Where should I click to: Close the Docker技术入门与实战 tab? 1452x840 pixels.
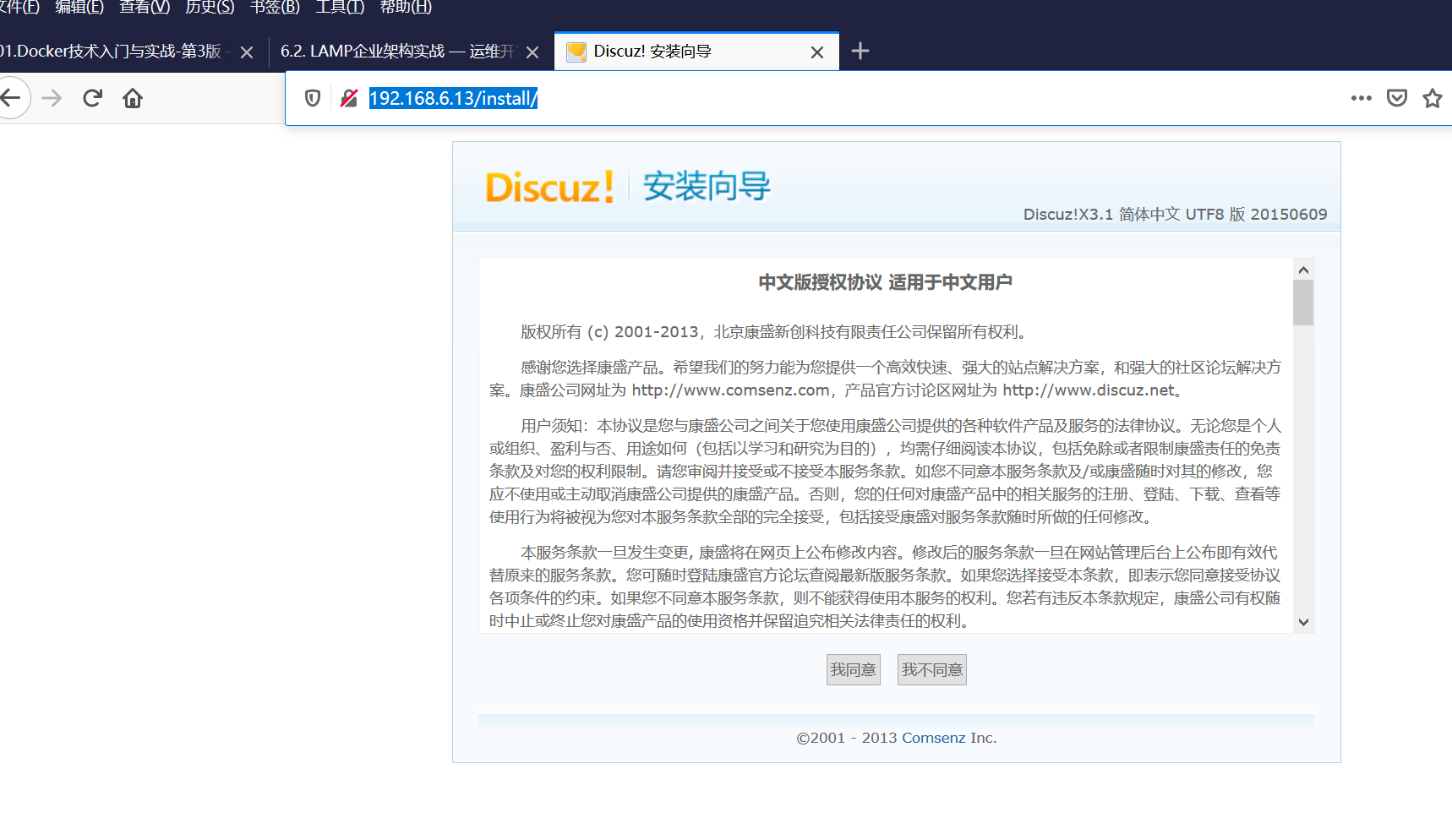(x=247, y=52)
